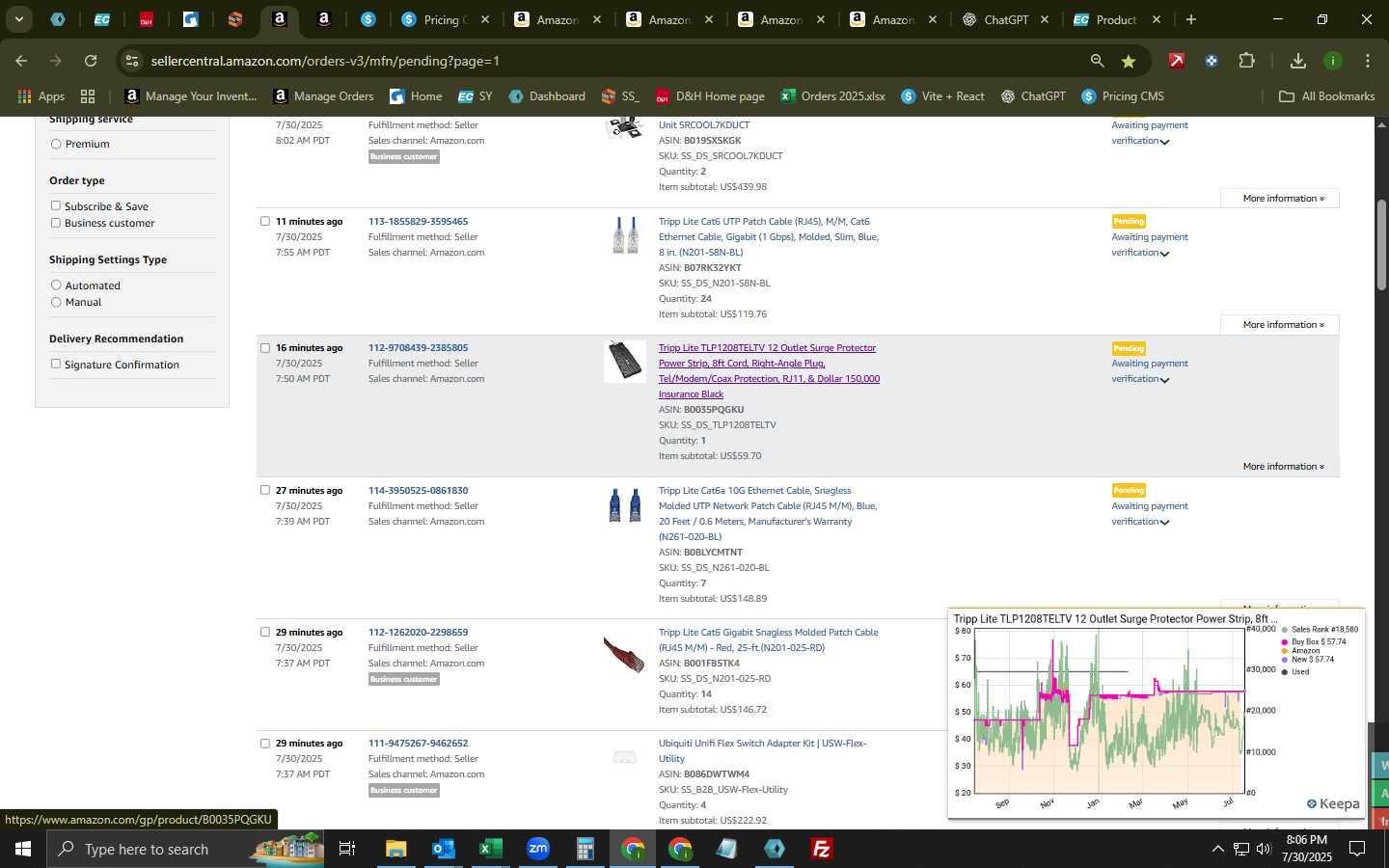Check the Signature Confirmation checkbox
Image resolution: width=1389 pixels, height=868 pixels.
tap(56, 364)
